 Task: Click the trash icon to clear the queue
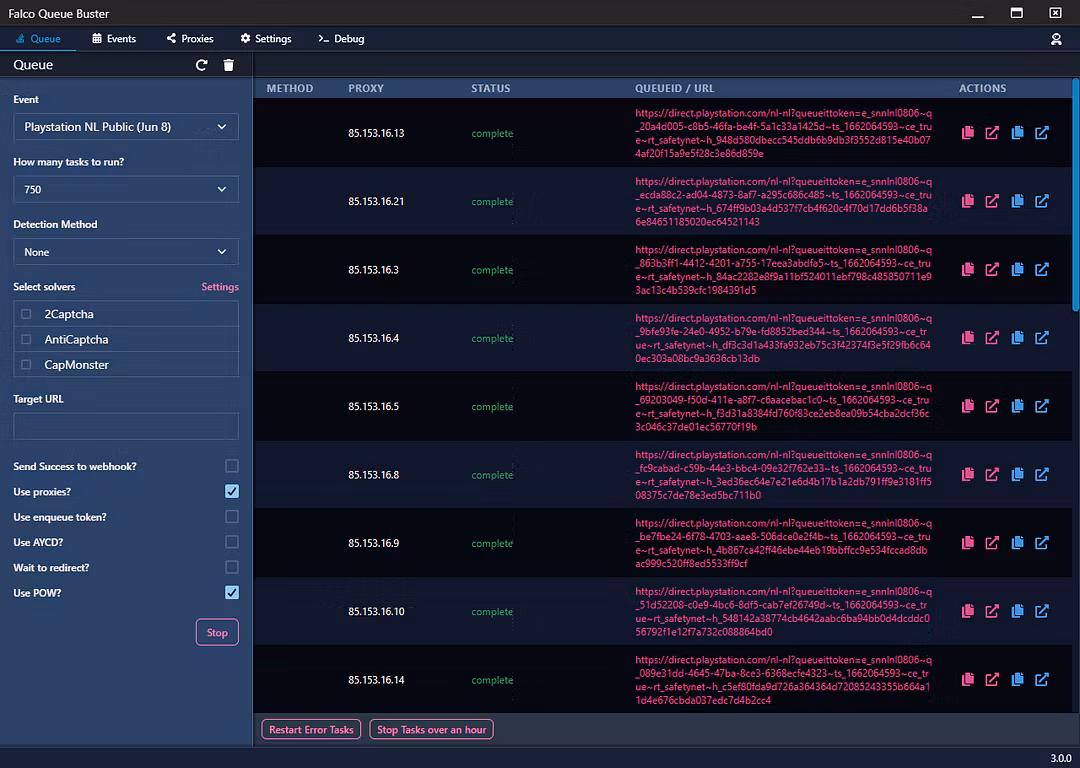click(229, 65)
